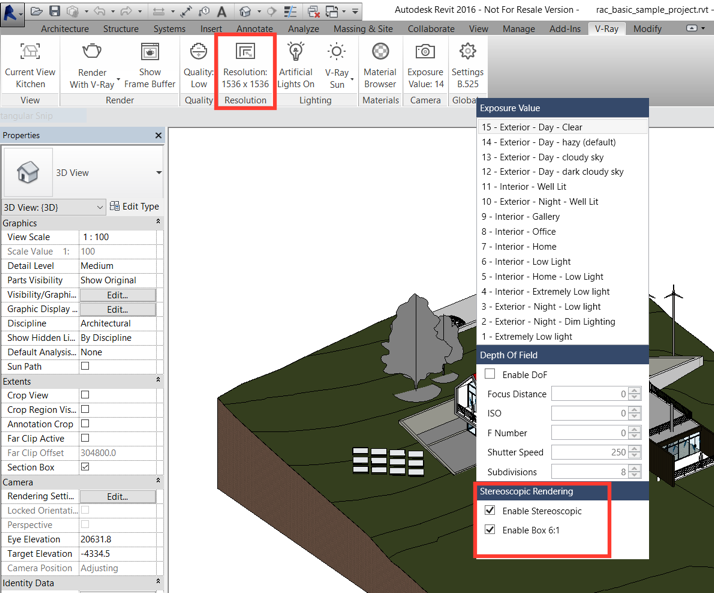Viewport: 714px width, 593px height.
Task: Click the Open file icon in quick access toolbar
Action: (36, 11)
